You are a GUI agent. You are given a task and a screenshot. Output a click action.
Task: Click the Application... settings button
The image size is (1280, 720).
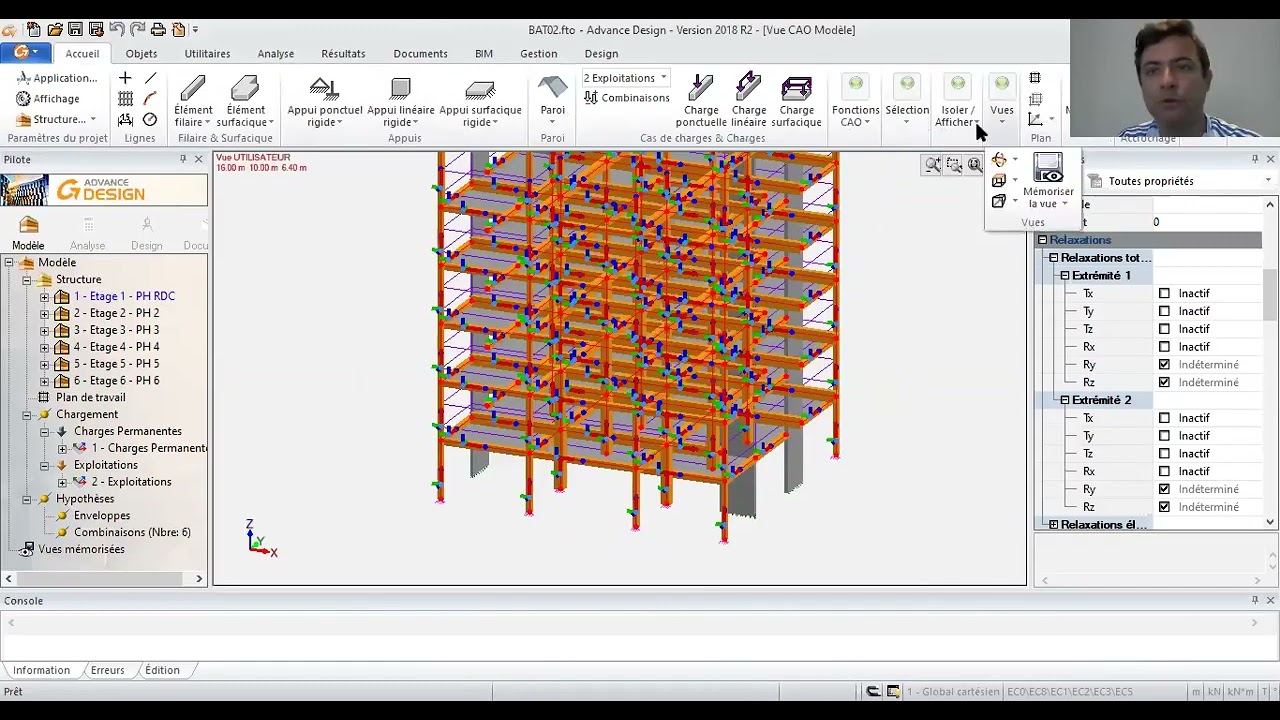tap(57, 78)
